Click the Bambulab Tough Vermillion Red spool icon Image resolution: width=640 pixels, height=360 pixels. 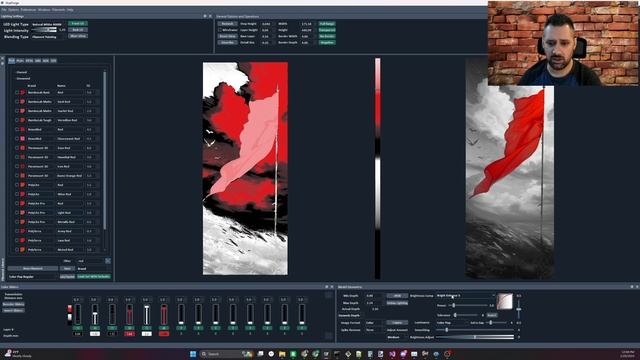23,120
